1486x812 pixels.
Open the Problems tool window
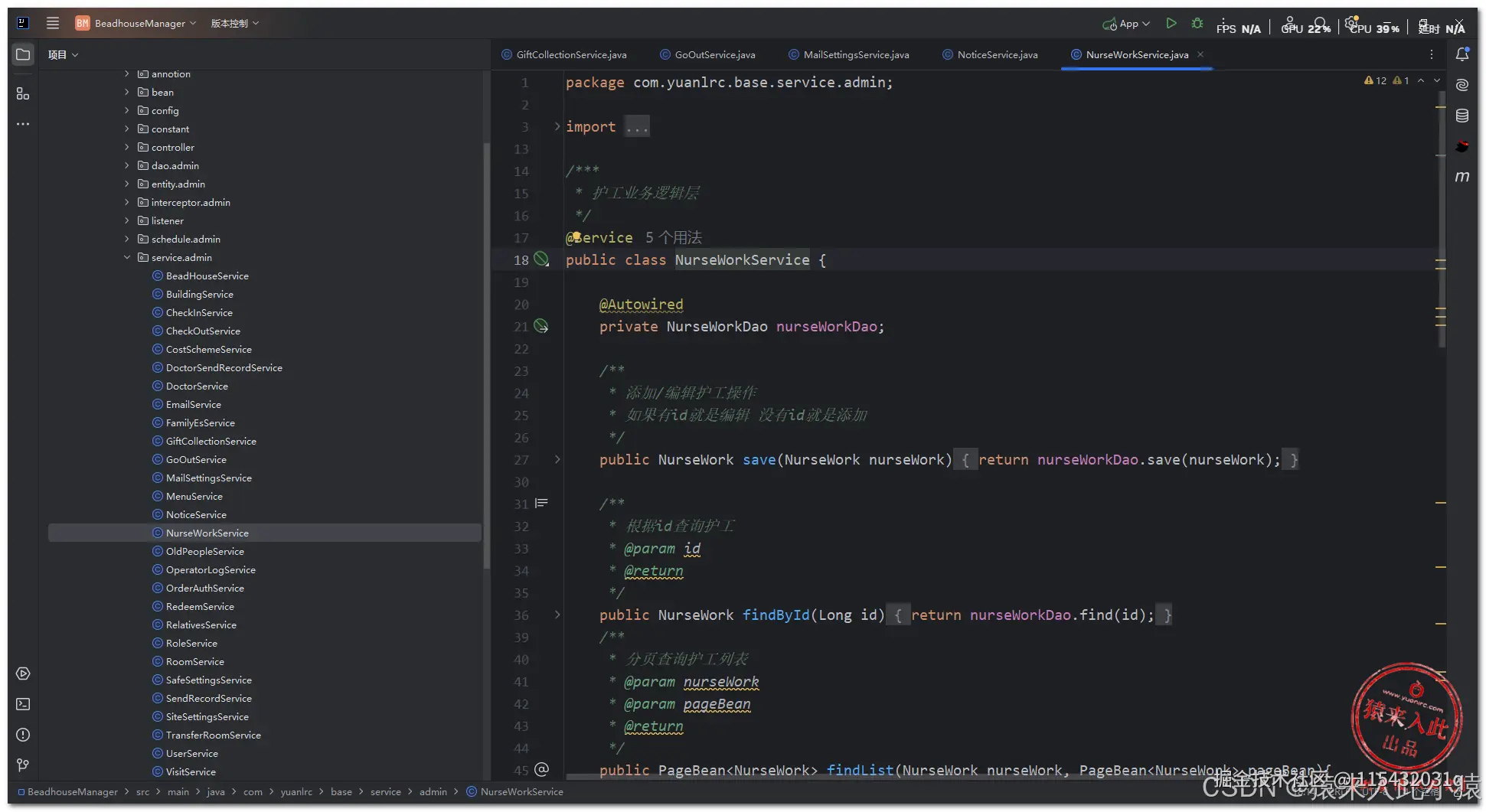tap(23, 735)
